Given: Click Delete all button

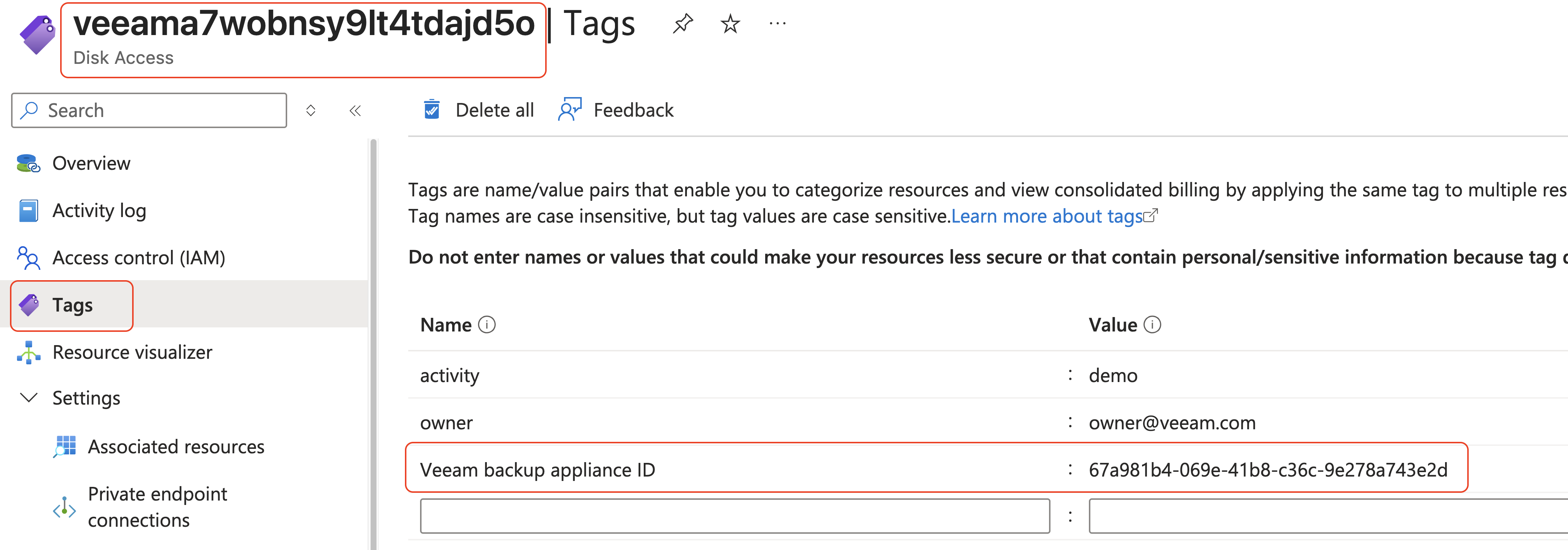Looking at the screenshot, I should 478,110.
